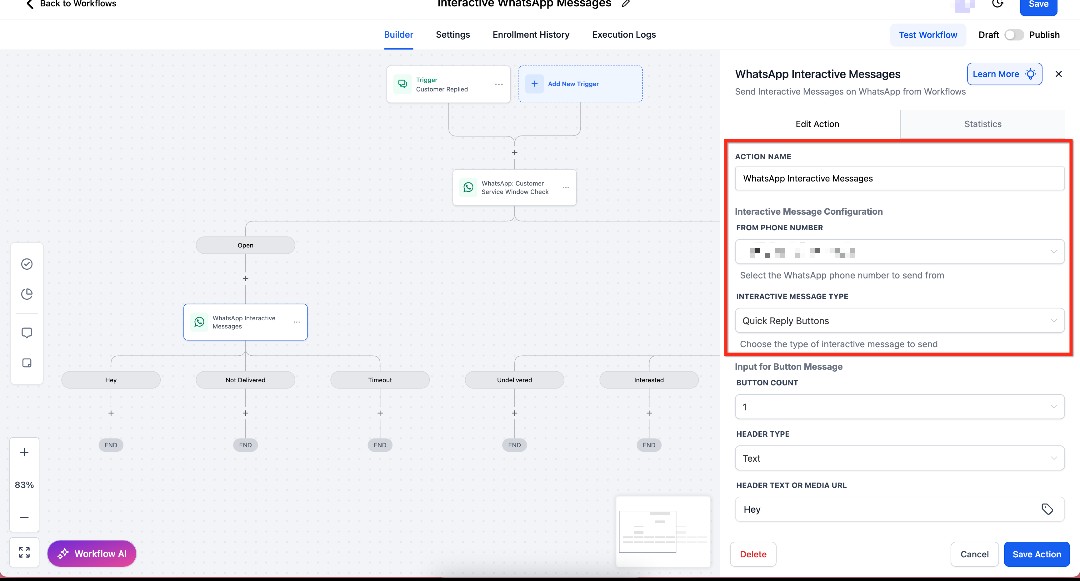
Task: Click the user avatar beside the history icon
Action: (964, 5)
